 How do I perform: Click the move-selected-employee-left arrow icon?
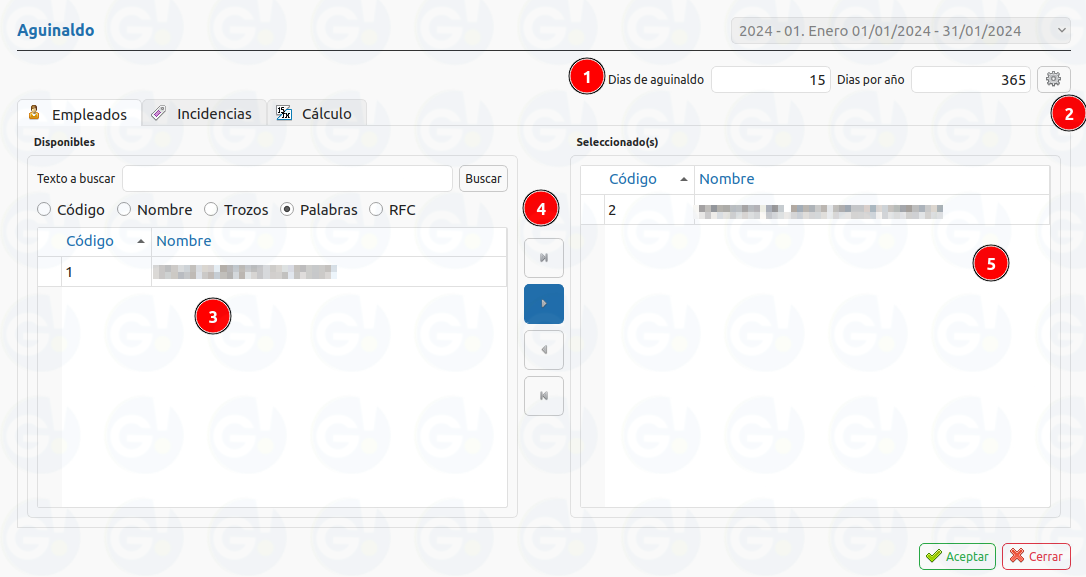coord(543,349)
